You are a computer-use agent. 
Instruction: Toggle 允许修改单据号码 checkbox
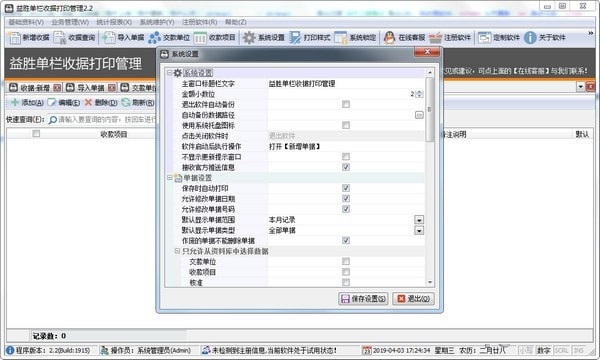click(x=346, y=209)
